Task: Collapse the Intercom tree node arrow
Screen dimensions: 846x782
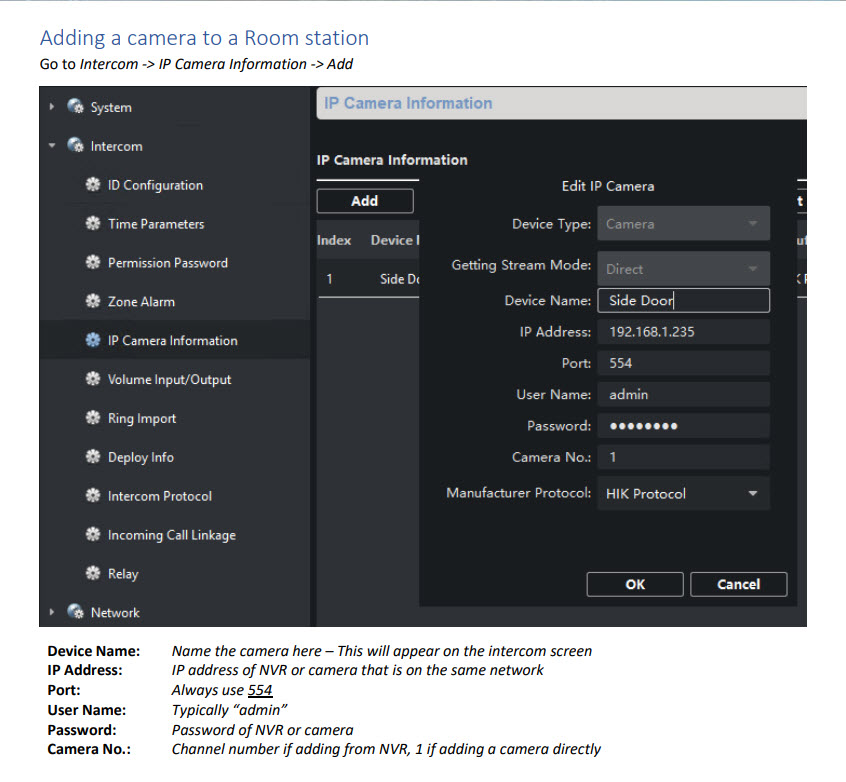Action: [x=52, y=145]
